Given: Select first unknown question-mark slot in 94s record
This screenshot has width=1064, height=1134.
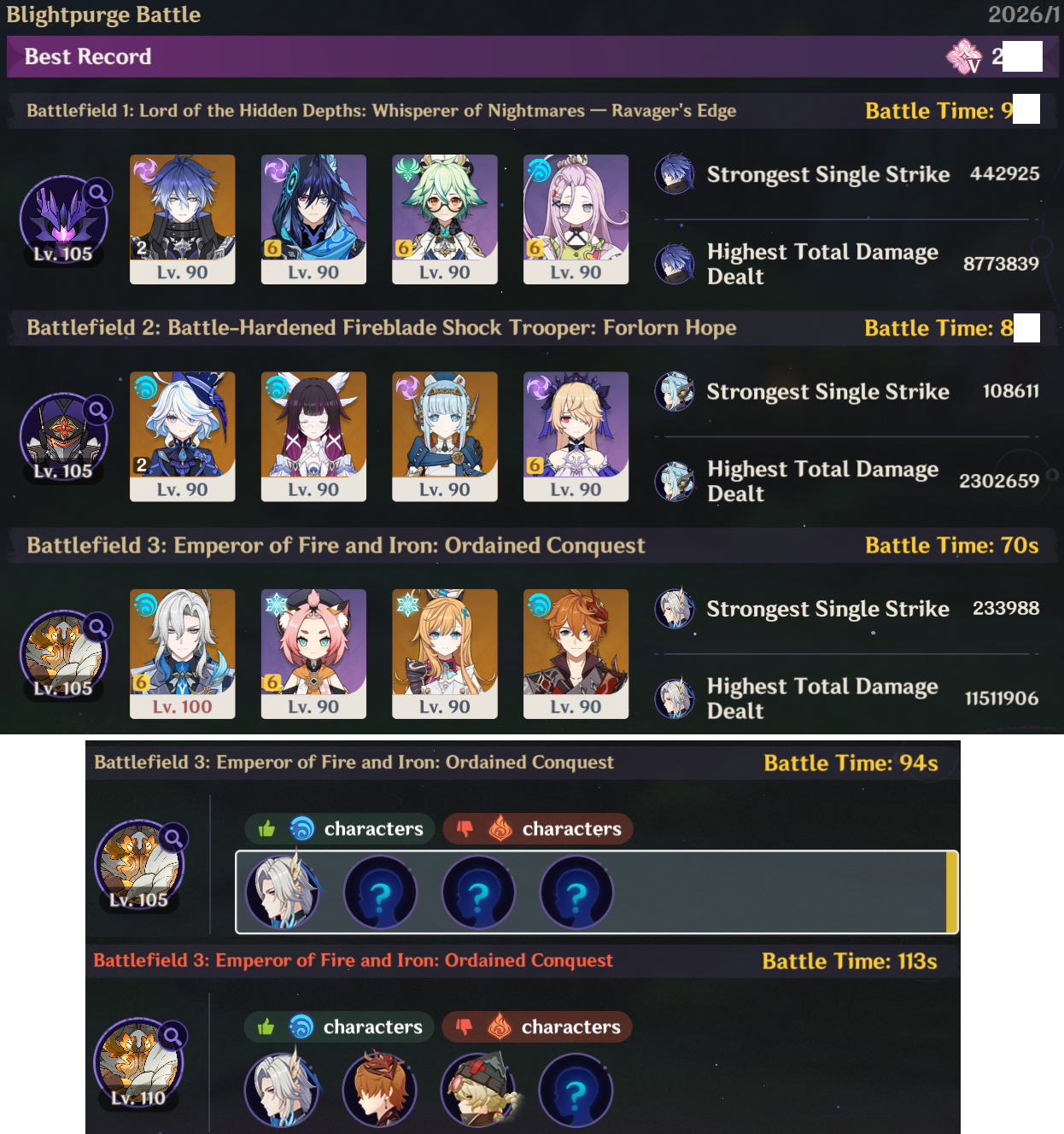Looking at the screenshot, I should (380, 892).
